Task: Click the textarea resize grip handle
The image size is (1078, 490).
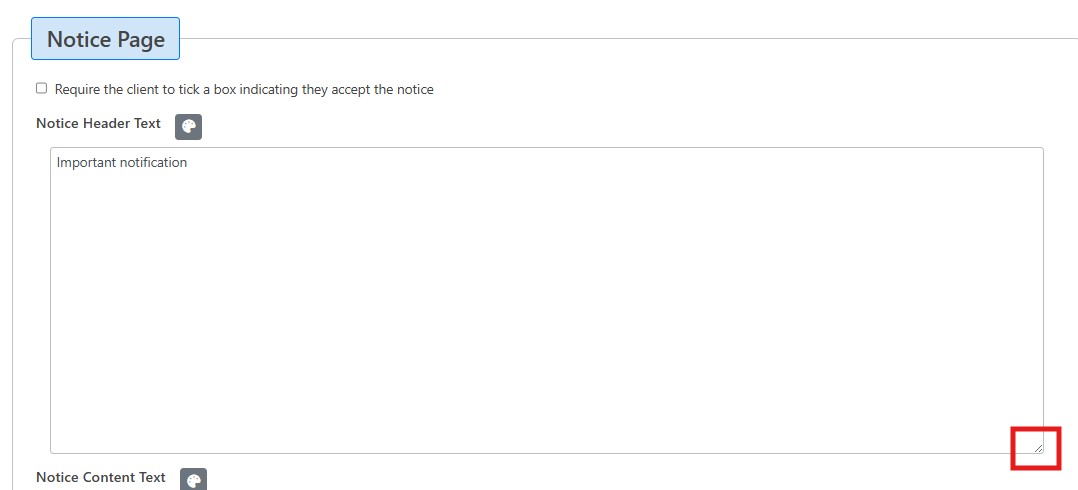Action: pos(1038,448)
